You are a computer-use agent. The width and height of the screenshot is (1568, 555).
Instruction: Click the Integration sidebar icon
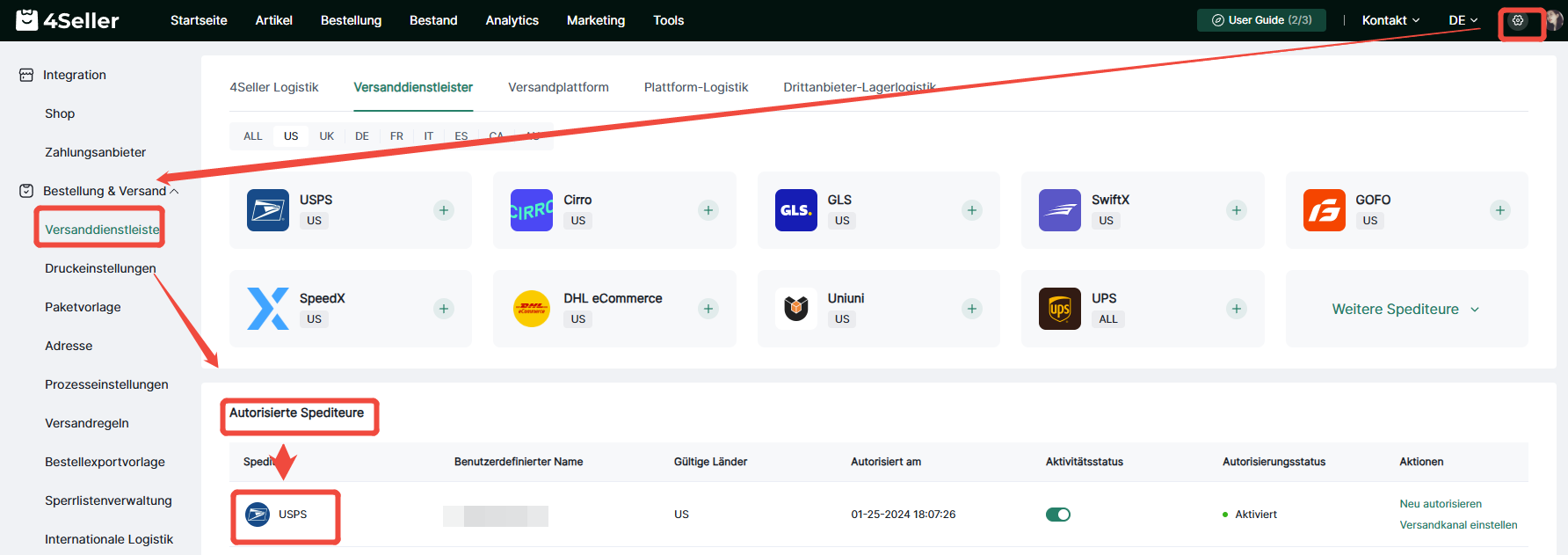click(x=26, y=75)
